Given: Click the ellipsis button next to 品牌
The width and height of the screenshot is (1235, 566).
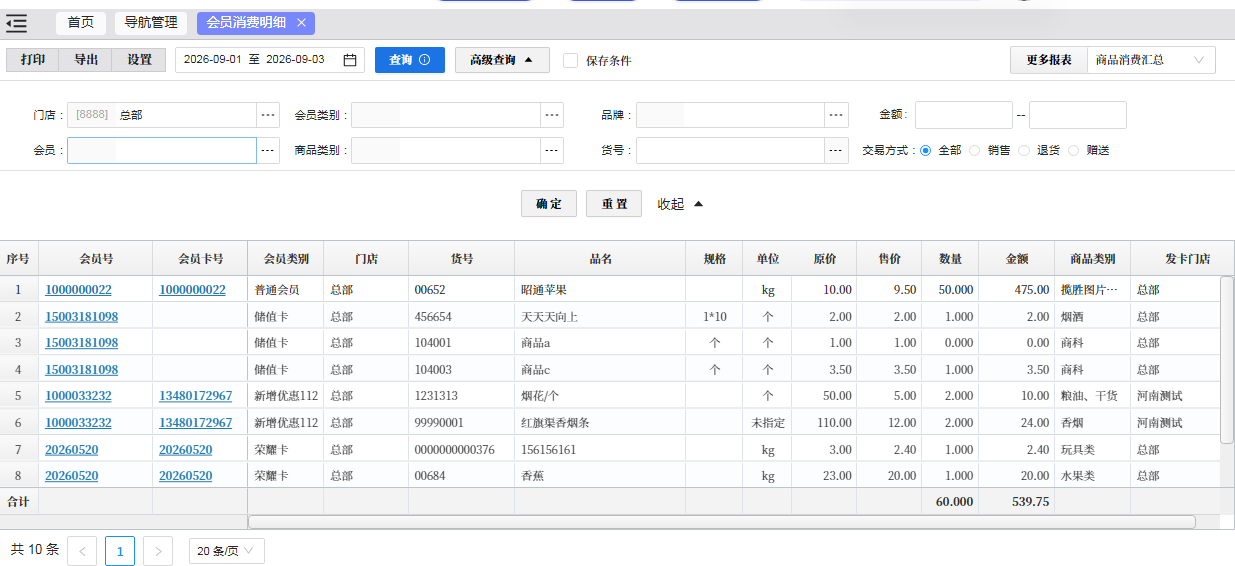Looking at the screenshot, I should pos(837,116).
